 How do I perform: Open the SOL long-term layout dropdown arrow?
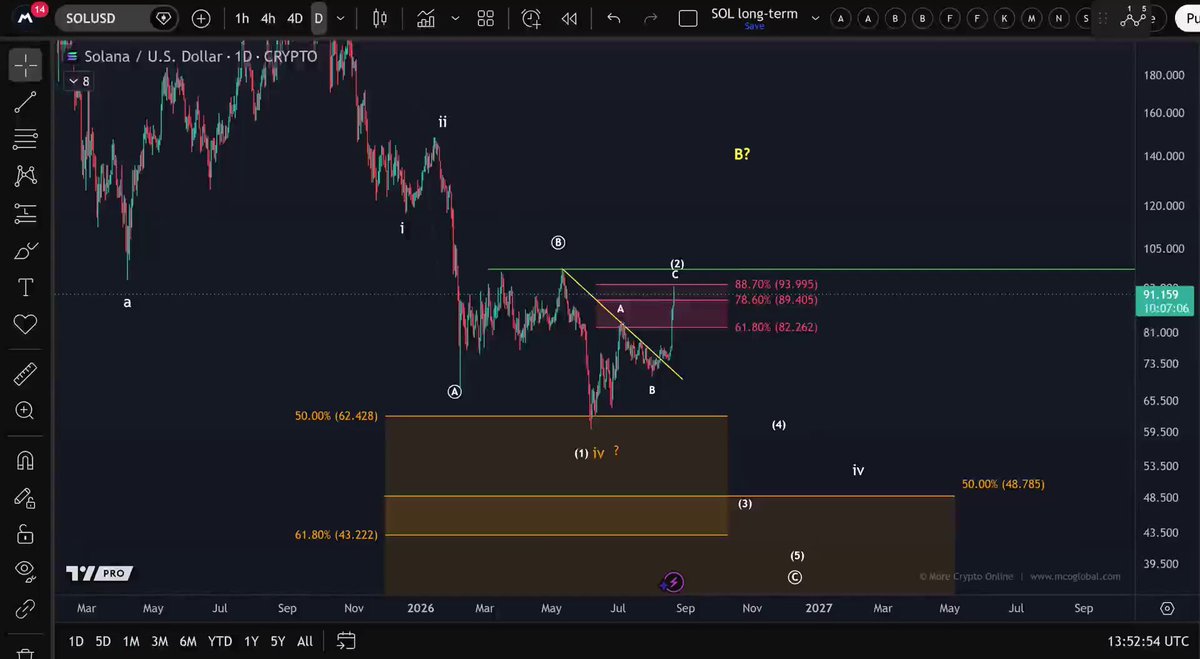coord(815,18)
